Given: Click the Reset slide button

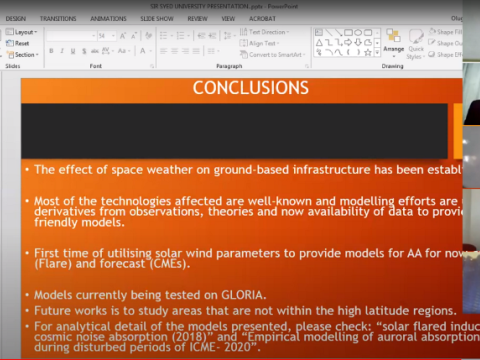Looking at the screenshot, I should (18, 43).
